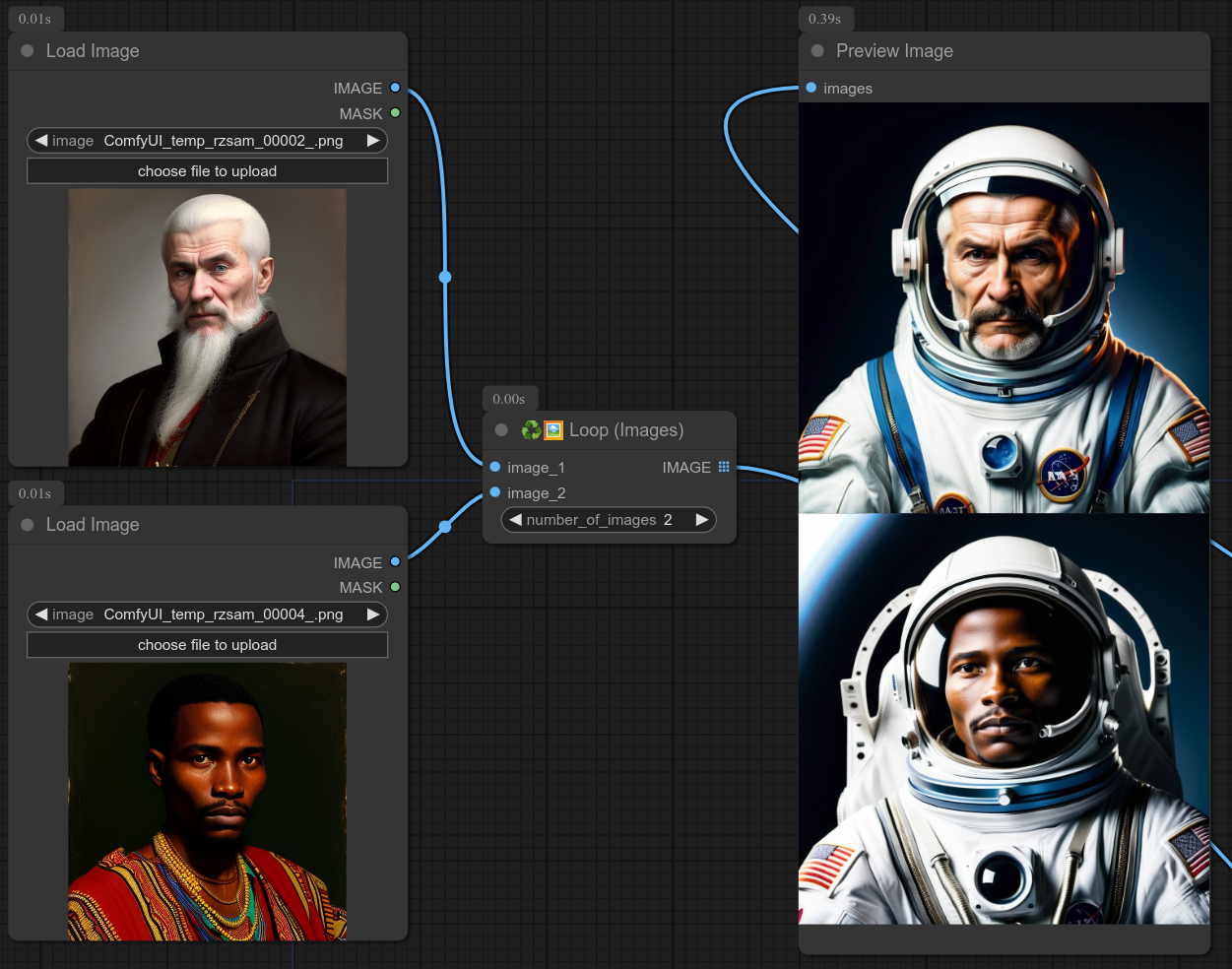Click right arrow to increase number_of_images

point(701,519)
